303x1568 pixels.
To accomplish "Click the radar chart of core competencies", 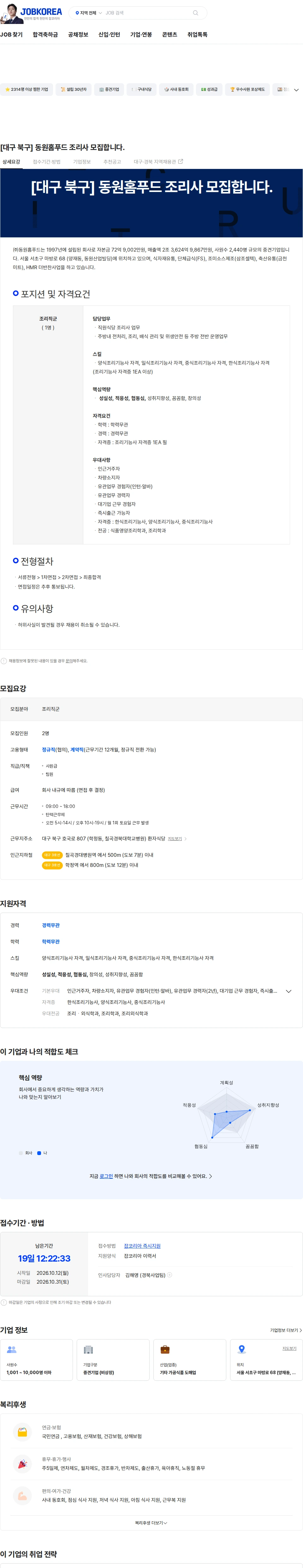I will point(227,1116).
